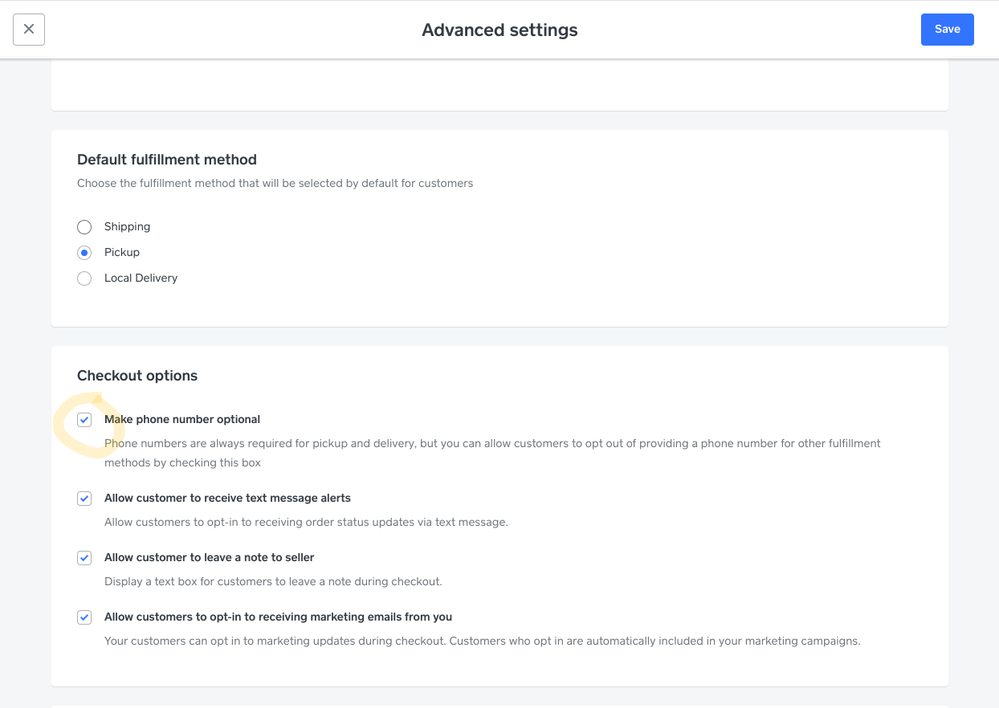Pick the Local Delivery radio button

tap(84, 279)
